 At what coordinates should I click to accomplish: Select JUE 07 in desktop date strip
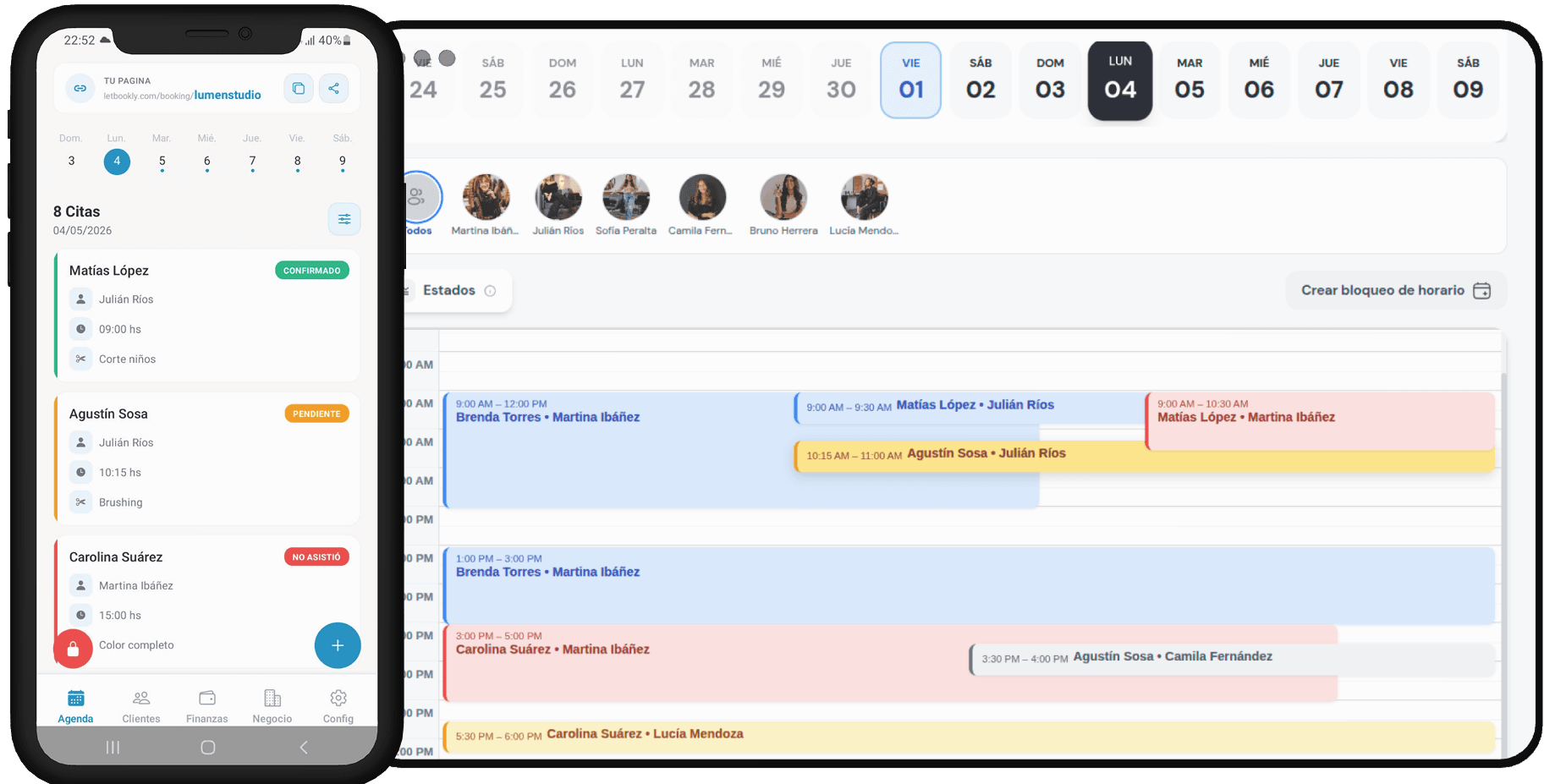click(x=1329, y=79)
